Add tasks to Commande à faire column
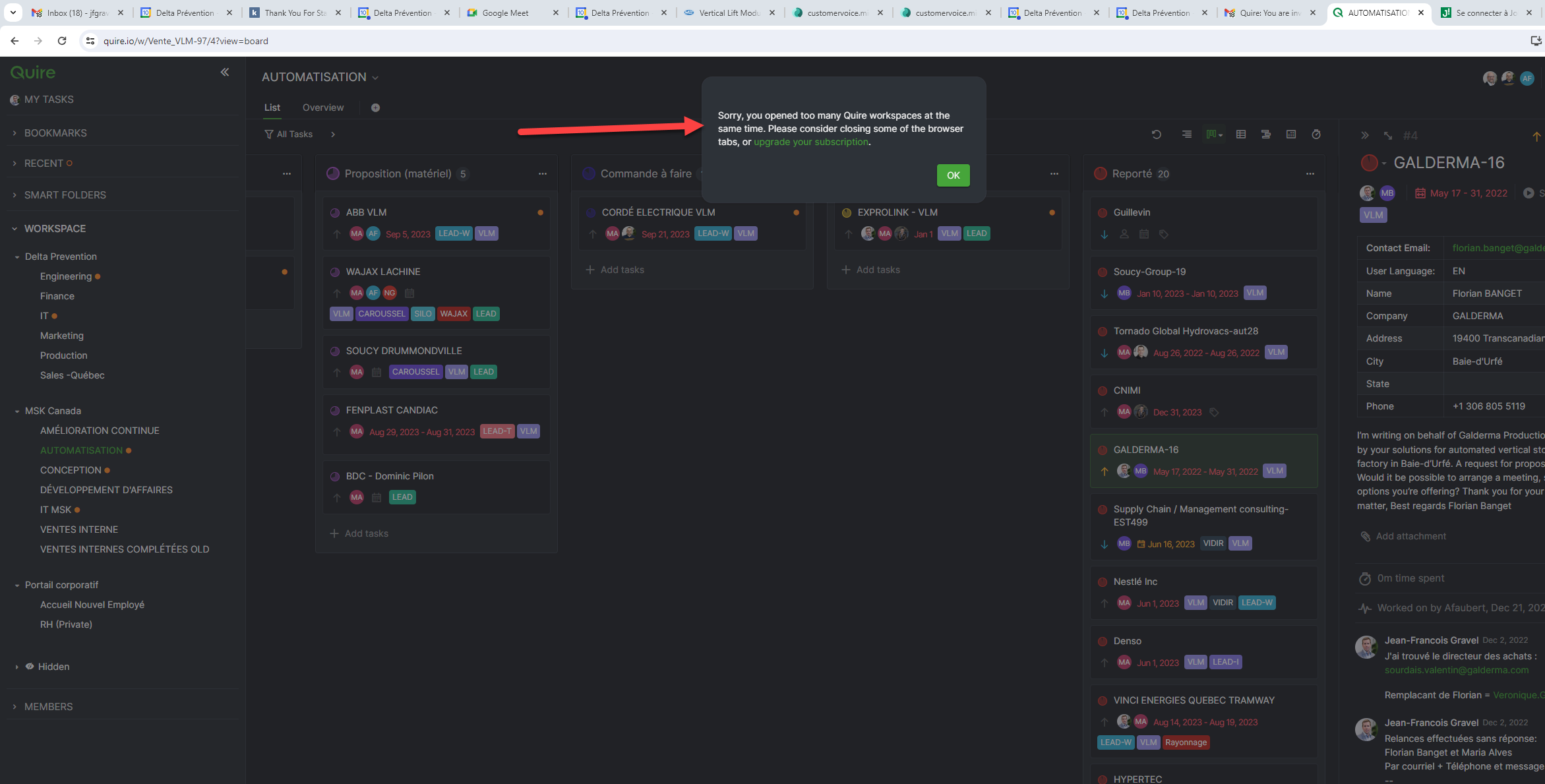Viewport: 1545px width, 784px height. click(x=615, y=270)
